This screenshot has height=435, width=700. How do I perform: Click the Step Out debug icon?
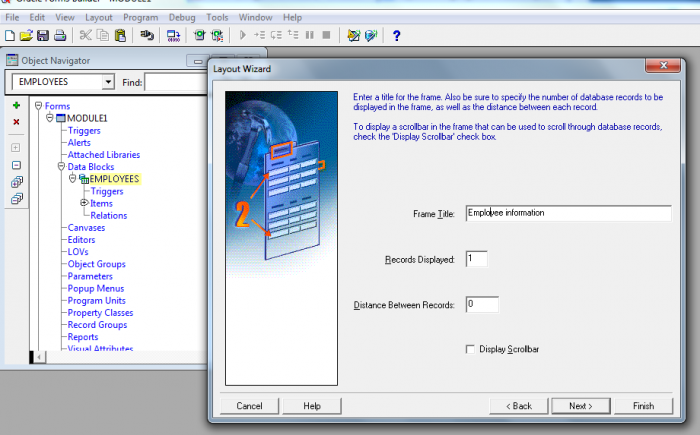tap(293, 35)
